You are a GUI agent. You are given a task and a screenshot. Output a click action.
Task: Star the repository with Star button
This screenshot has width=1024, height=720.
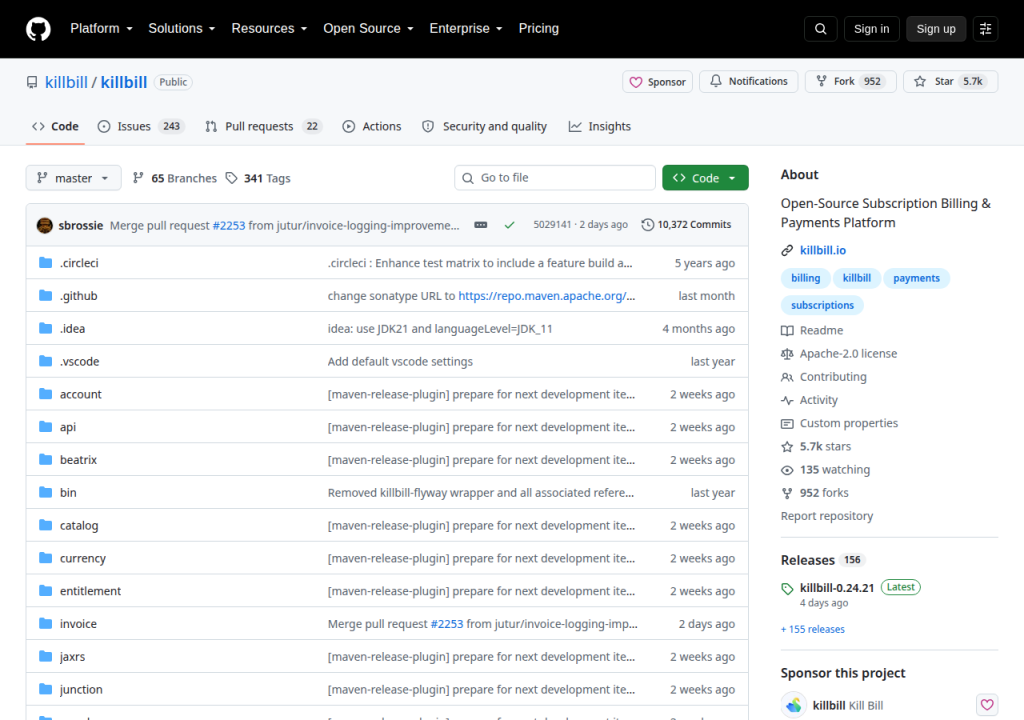(x=950, y=82)
